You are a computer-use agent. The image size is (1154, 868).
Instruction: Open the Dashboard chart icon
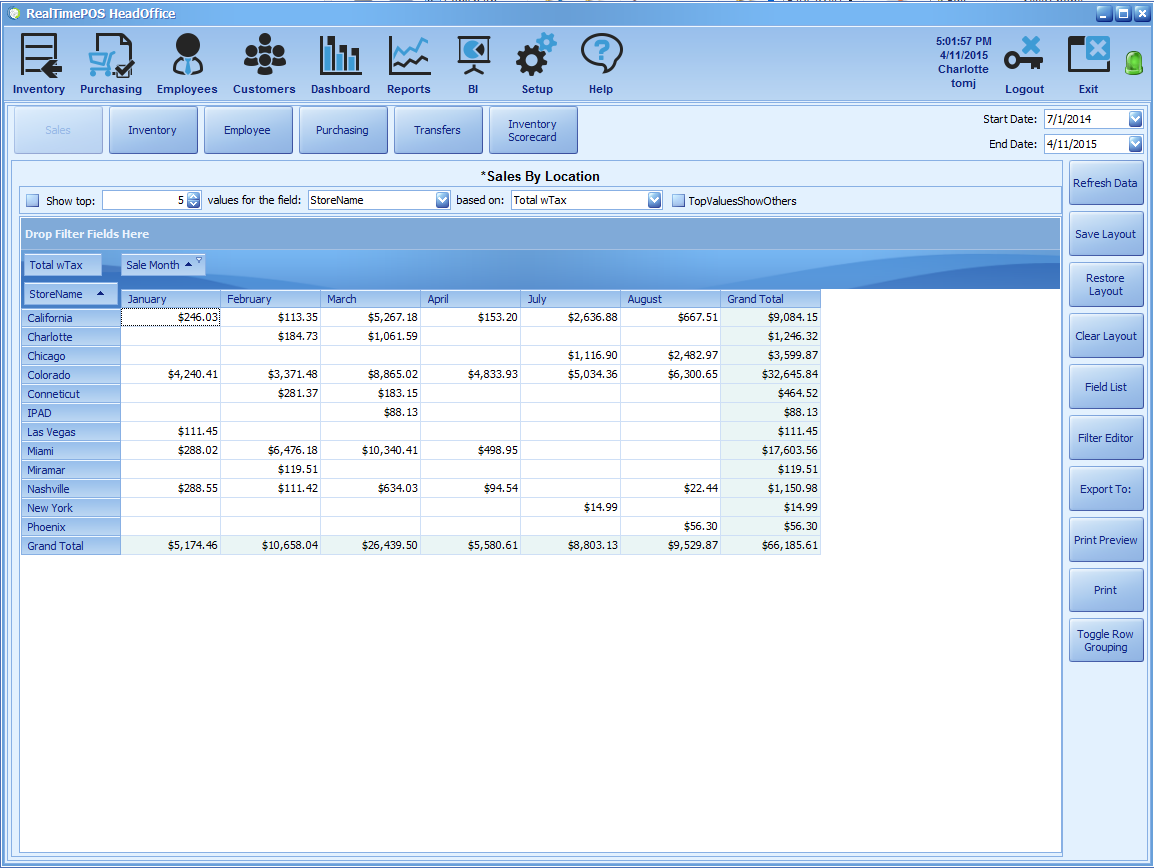(340, 57)
